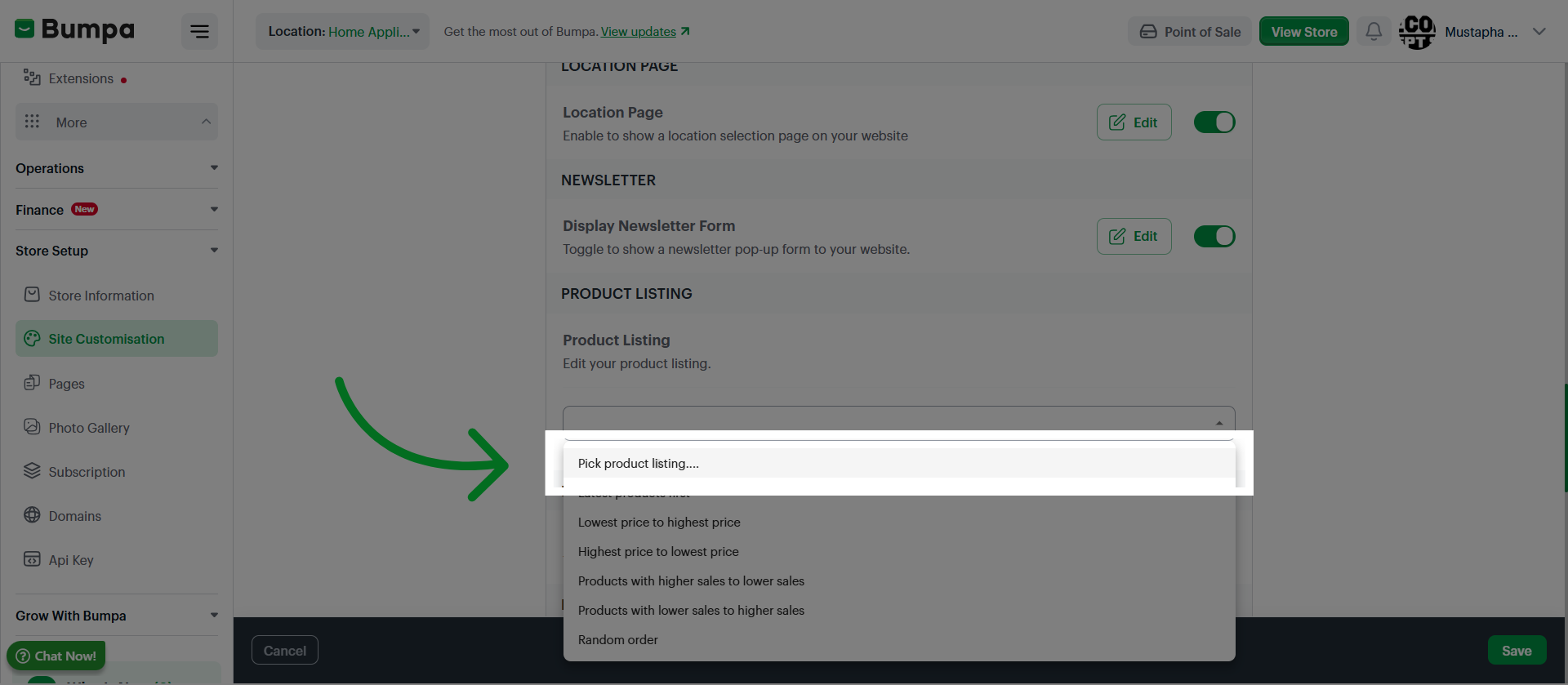
Task: Open Point of Sale
Action: (x=1190, y=32)
